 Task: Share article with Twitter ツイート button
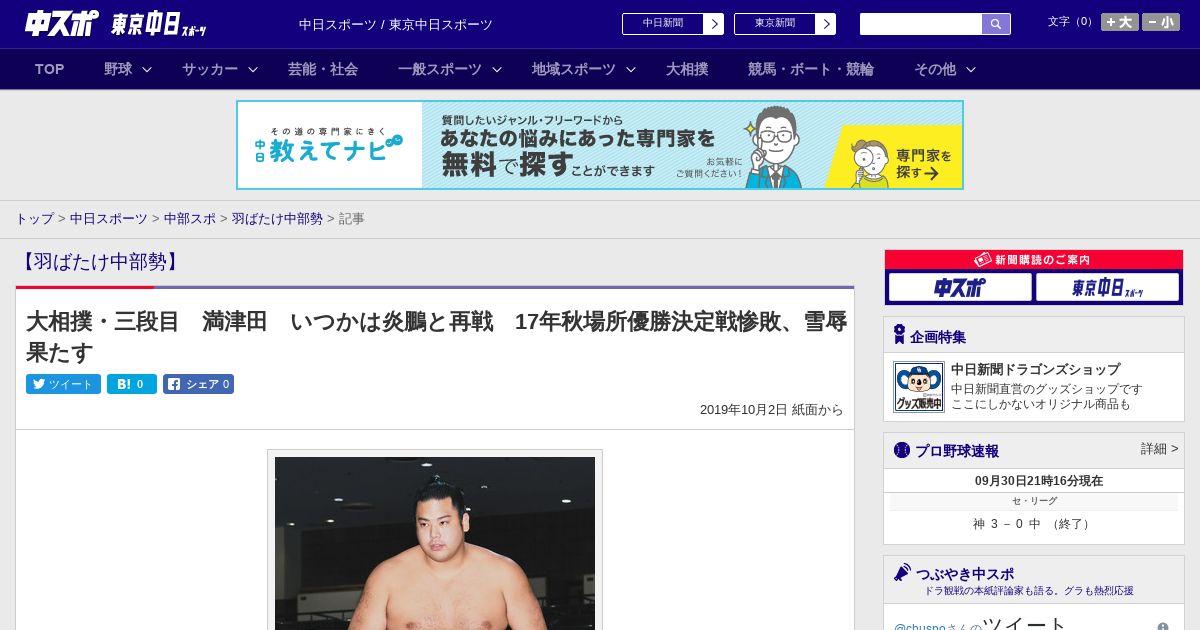point(63,384)
